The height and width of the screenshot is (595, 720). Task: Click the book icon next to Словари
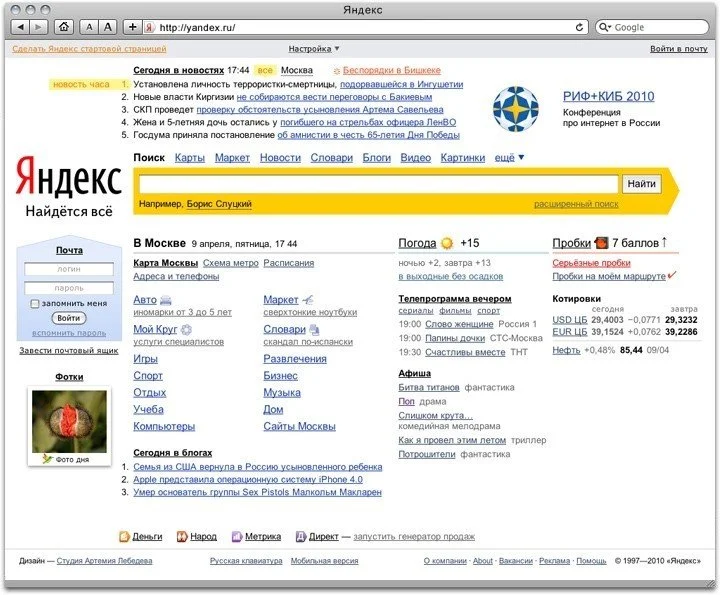314,330
